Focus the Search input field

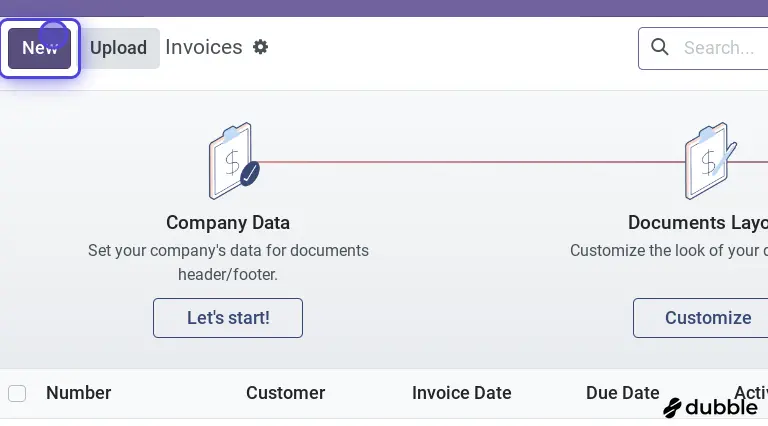click(720, 47)
